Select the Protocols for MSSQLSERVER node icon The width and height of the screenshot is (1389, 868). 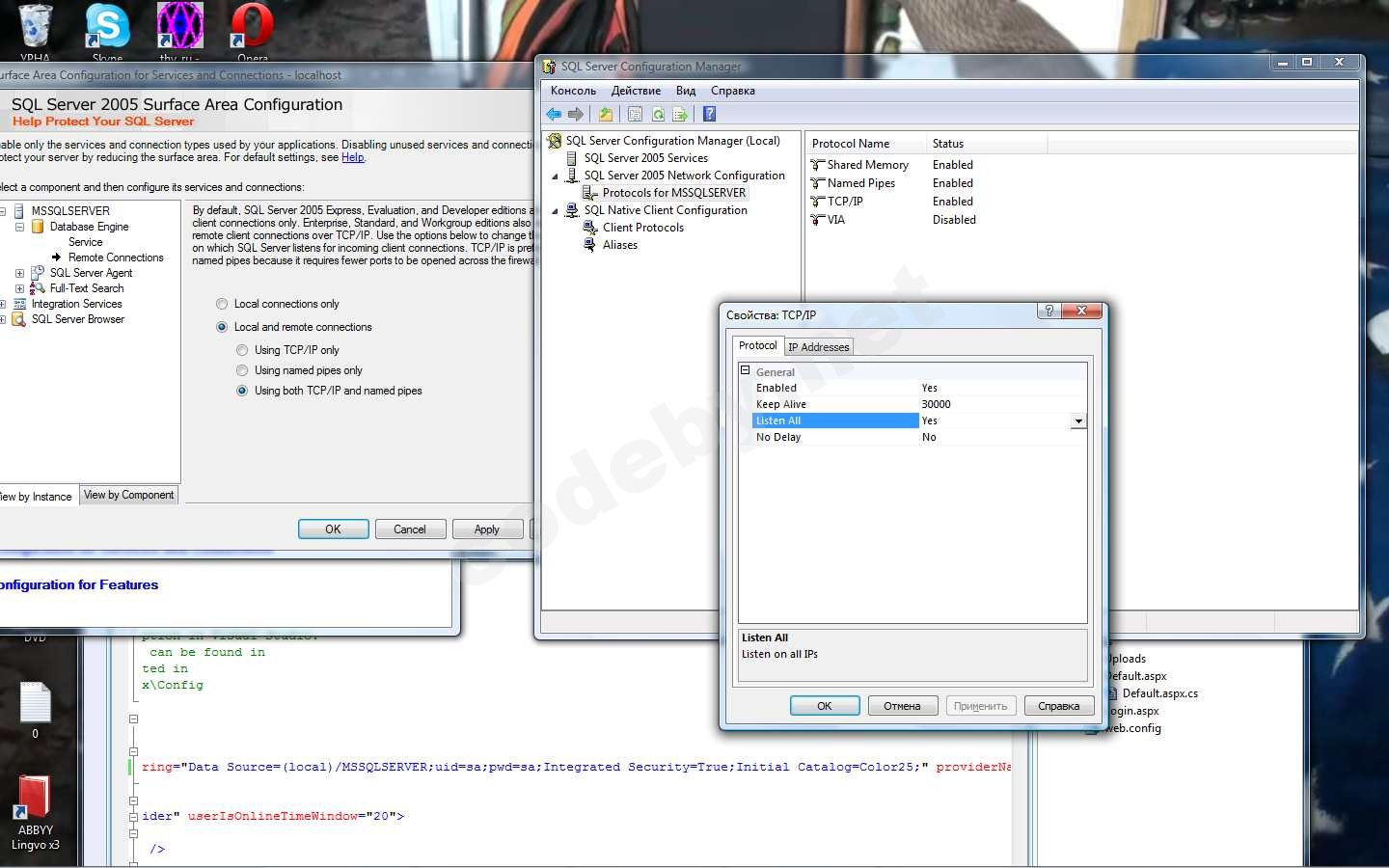click(590, 193)
